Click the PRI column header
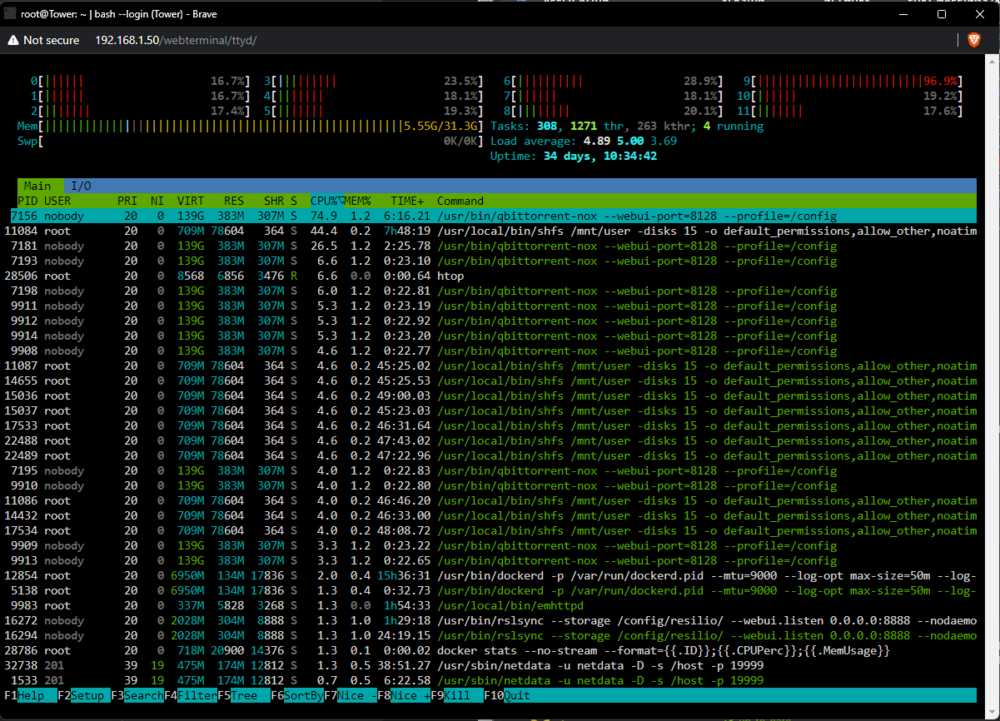The height and width of the screenshot is (721, 1000). pos(127,201)
